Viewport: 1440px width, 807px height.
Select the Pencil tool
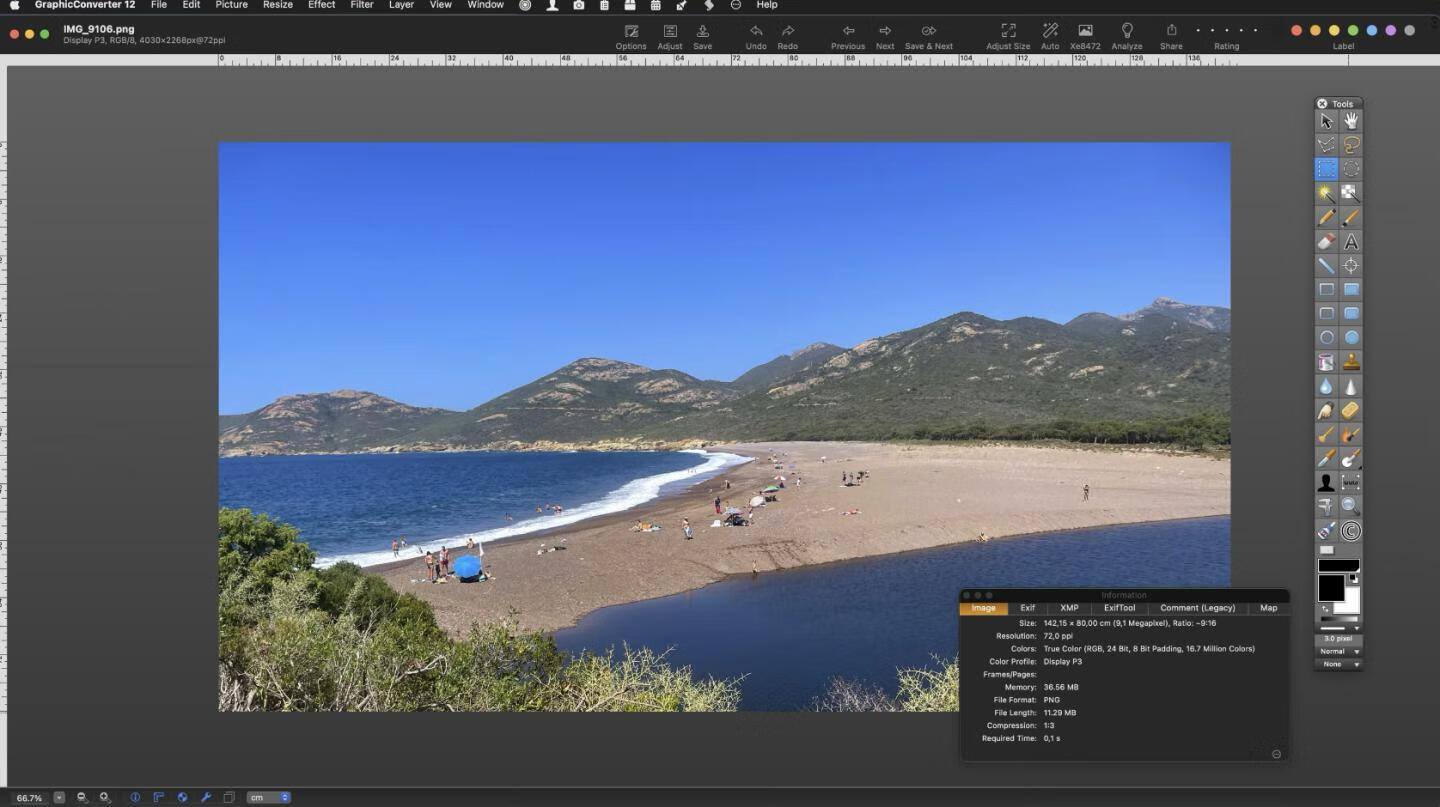coord(1326,217)
